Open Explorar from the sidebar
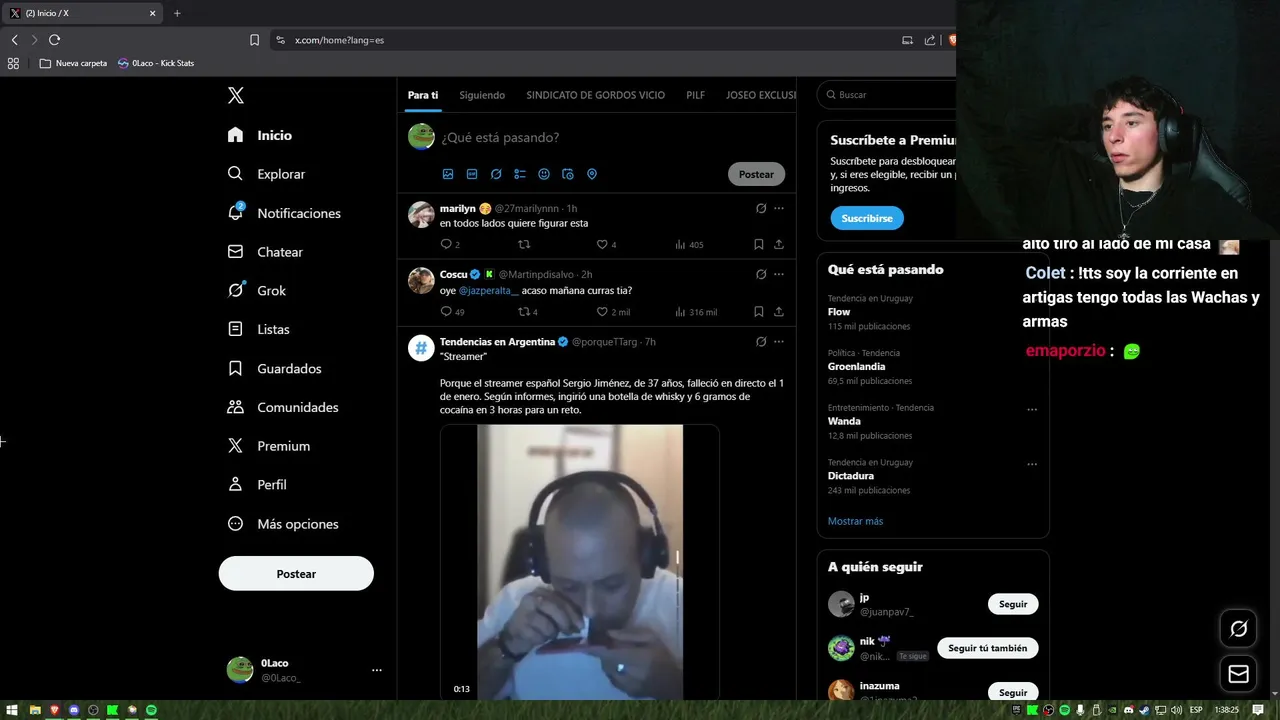 (266, 174)
